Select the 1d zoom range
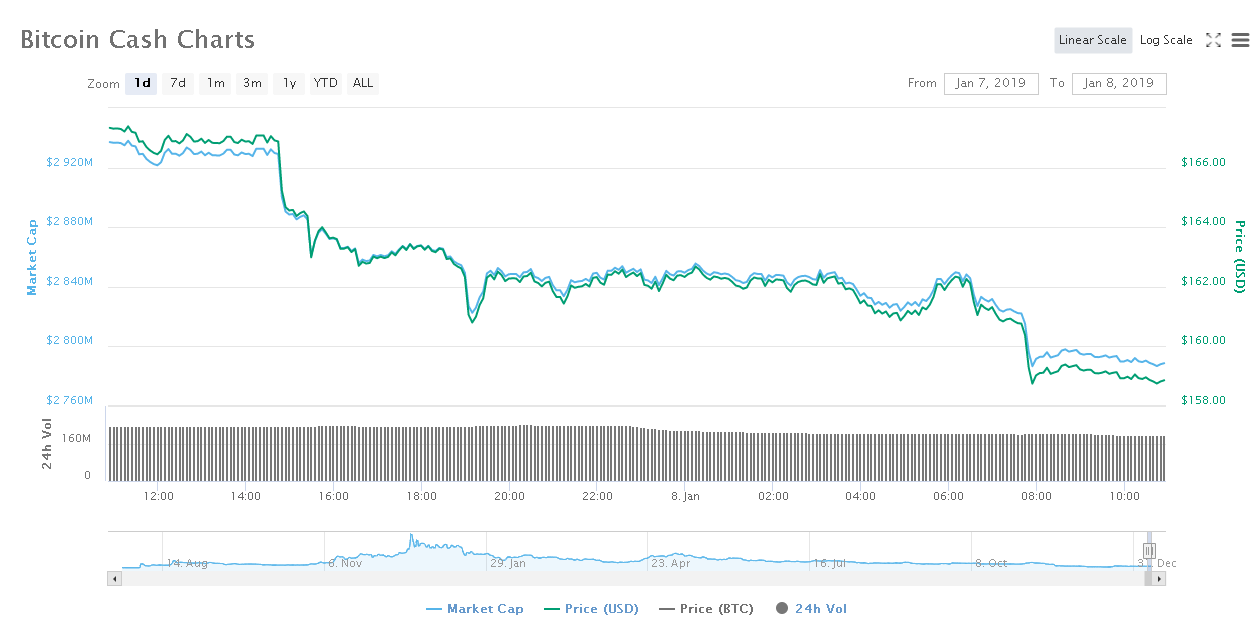The height and width of the screenshot is (621, 1255). point(142,83)
